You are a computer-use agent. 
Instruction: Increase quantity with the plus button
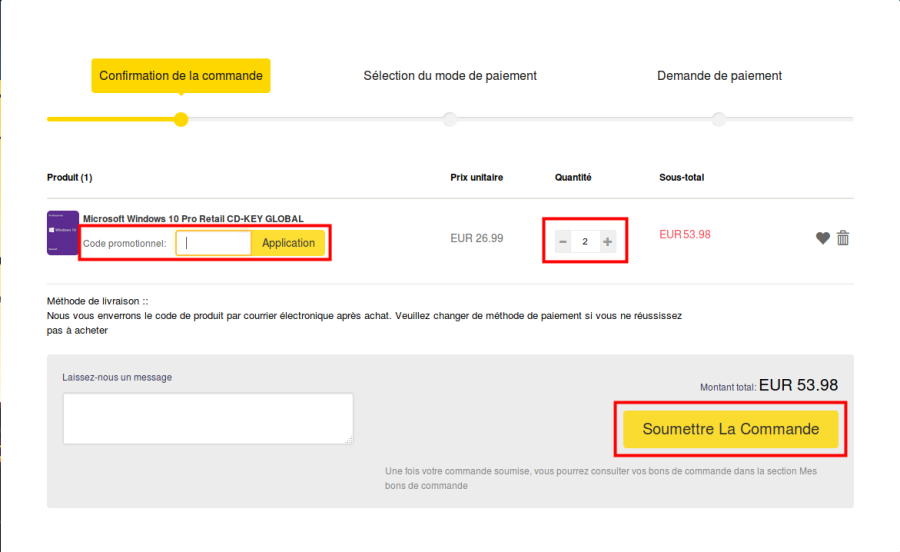point(607,242)
